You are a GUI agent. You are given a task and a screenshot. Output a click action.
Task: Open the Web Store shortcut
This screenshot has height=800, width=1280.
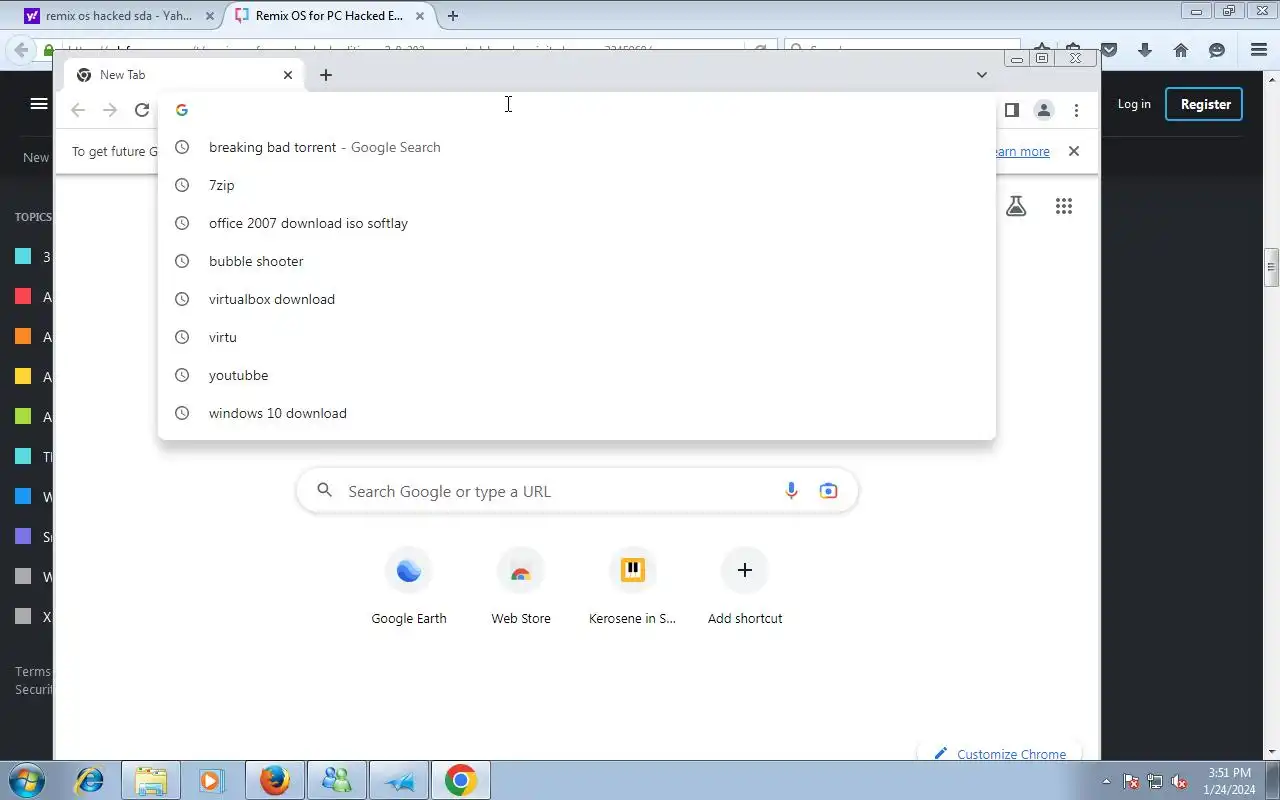coord(521,587)
